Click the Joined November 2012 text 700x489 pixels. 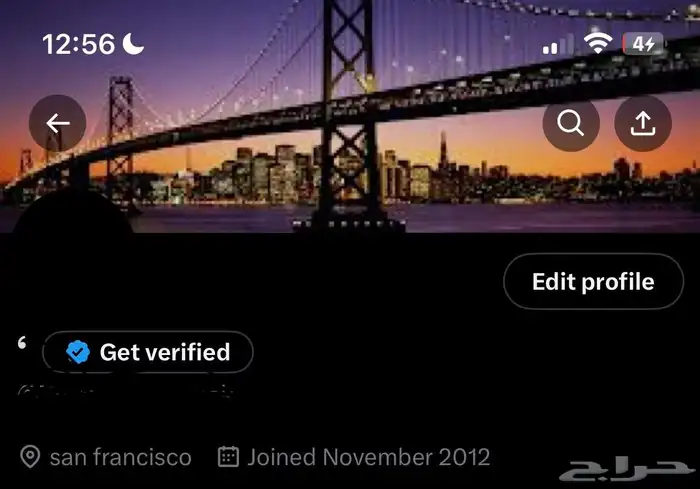[369, 457]
